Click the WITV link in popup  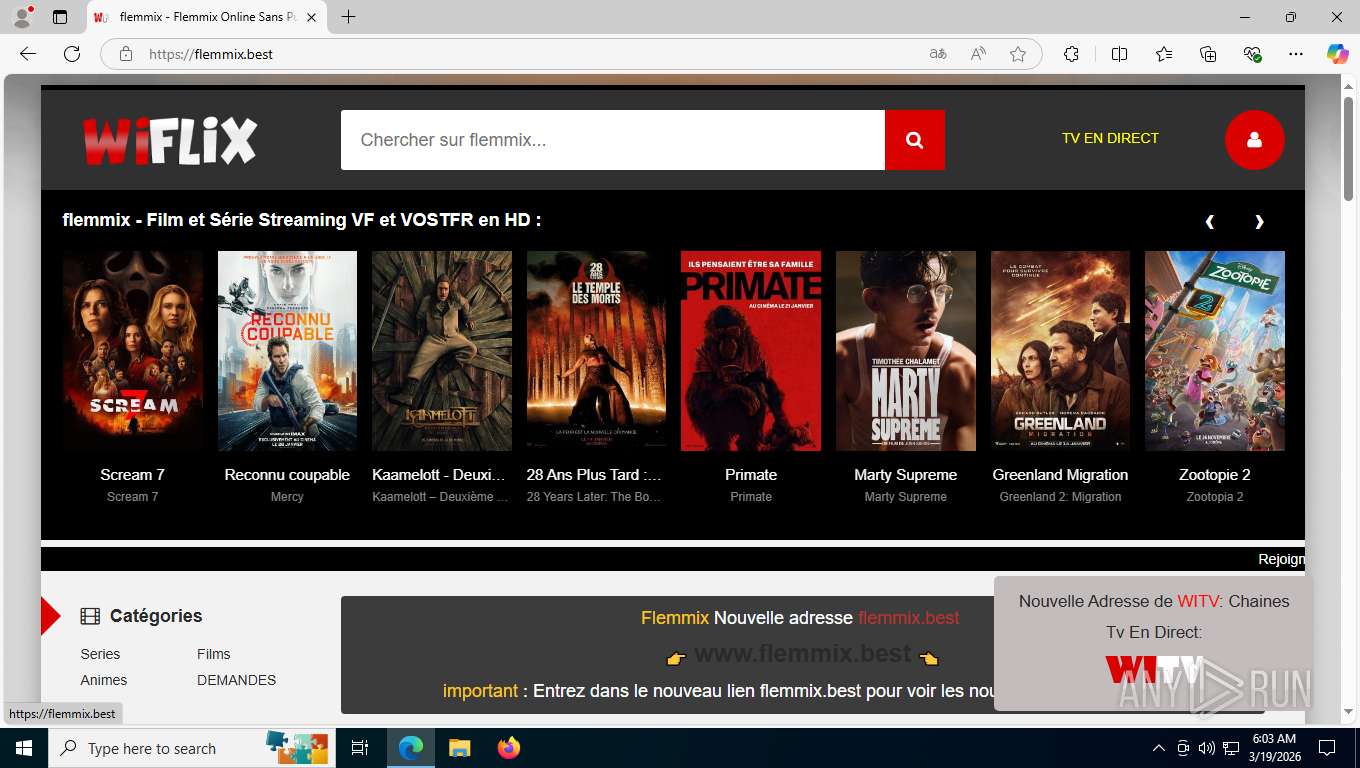pyautogui.click(x=1198, y=601)
